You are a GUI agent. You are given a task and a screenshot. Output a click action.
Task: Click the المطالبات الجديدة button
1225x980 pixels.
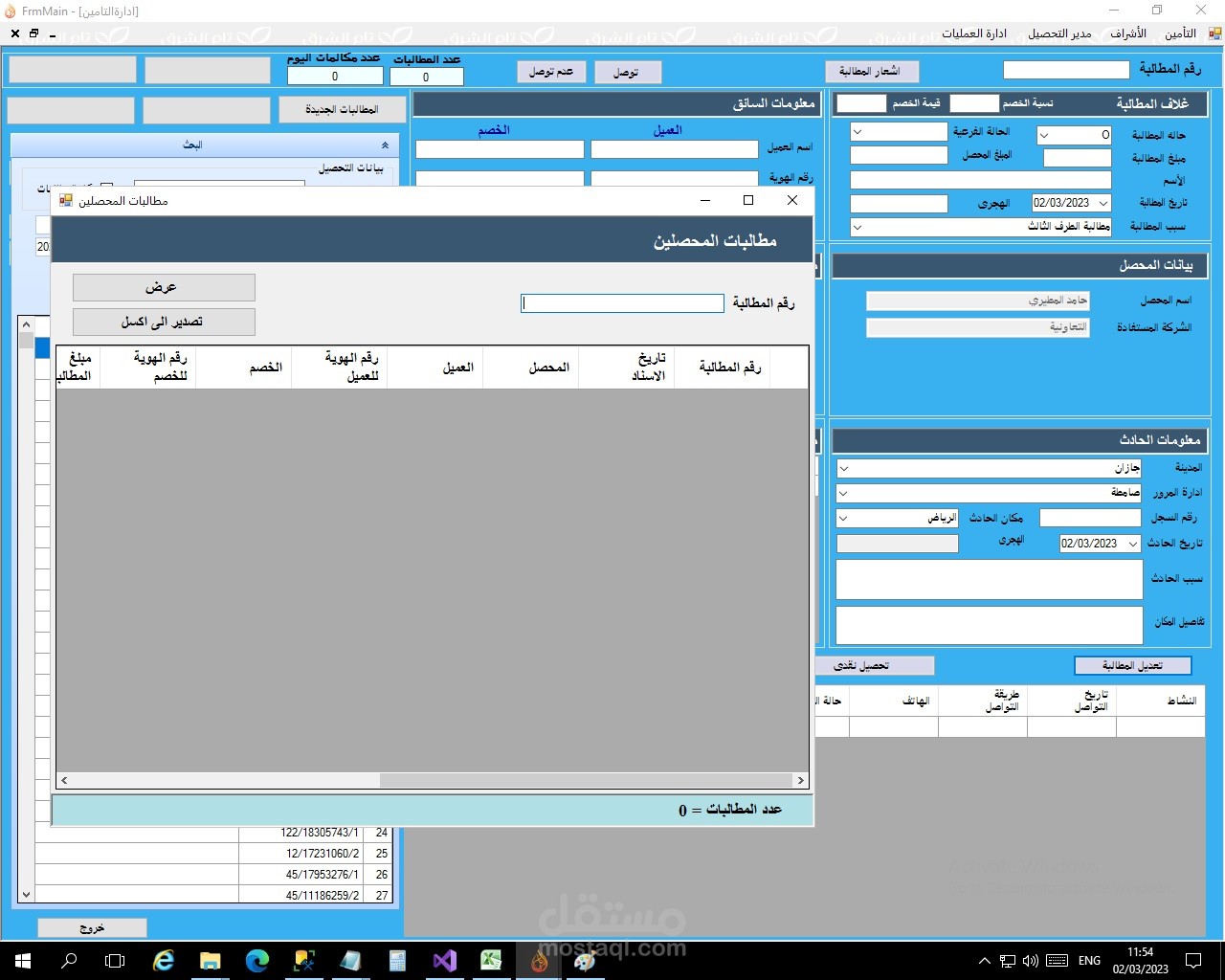tap(343, 110)
